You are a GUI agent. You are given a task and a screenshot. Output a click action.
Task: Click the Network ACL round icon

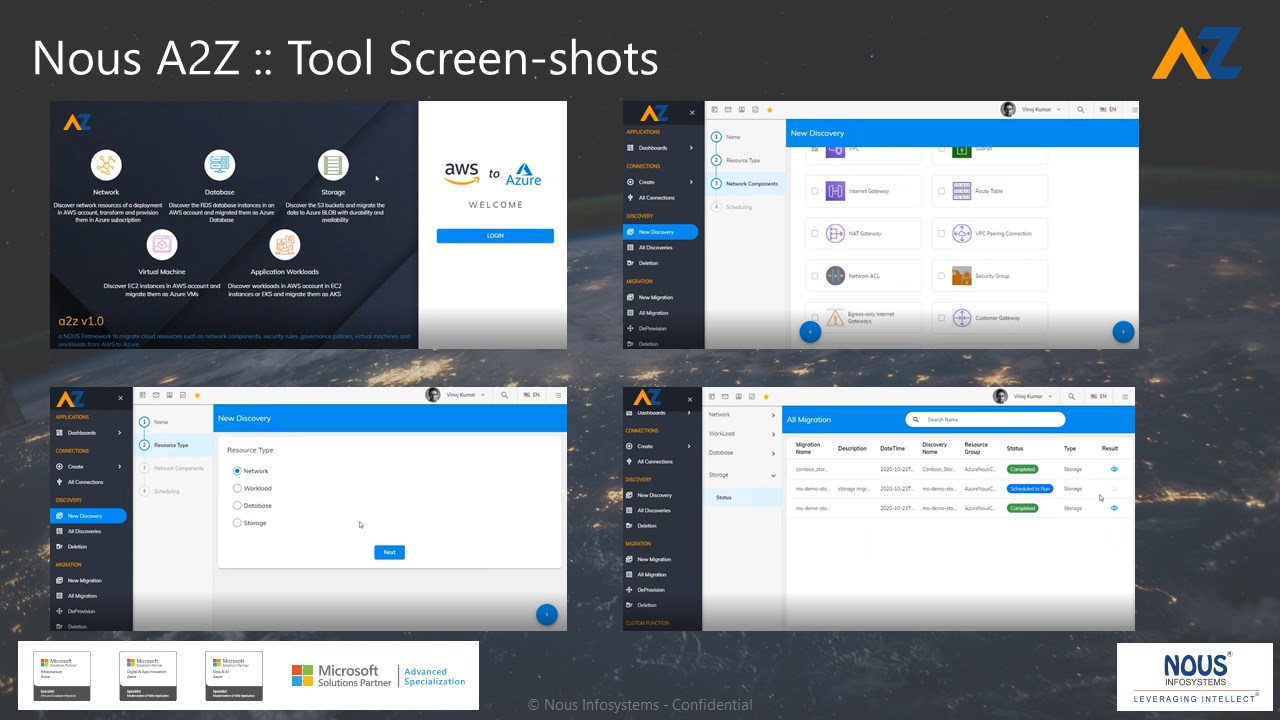(835, 276)
